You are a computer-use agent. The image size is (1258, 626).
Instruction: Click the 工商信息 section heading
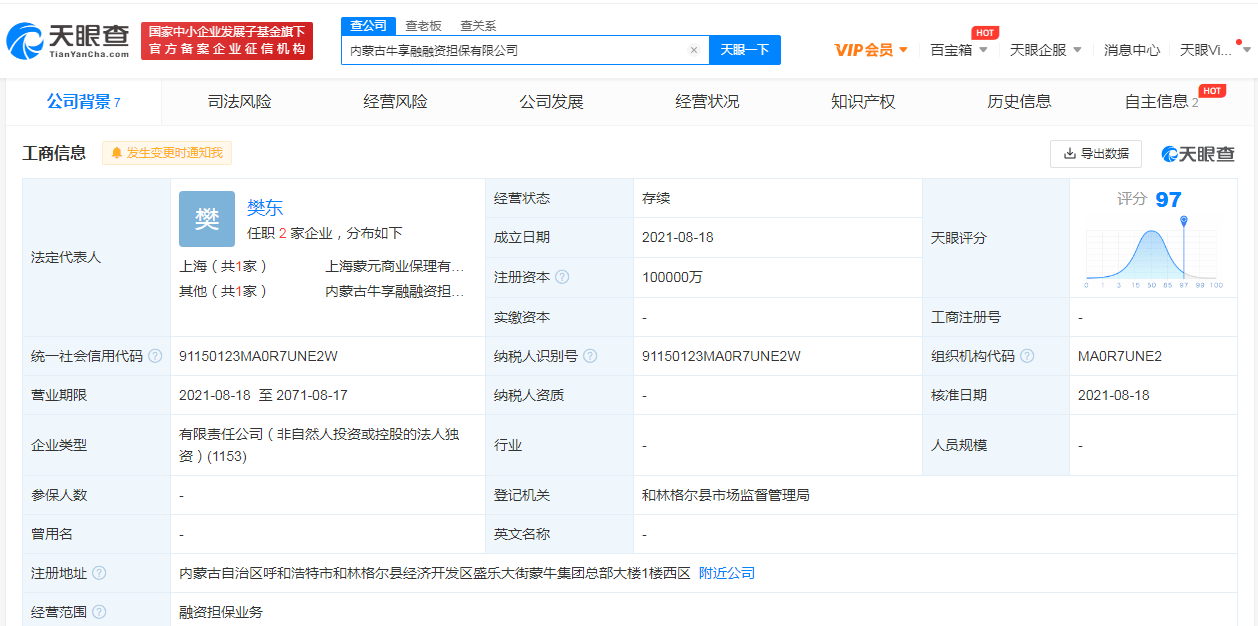(x=54, y=153)
